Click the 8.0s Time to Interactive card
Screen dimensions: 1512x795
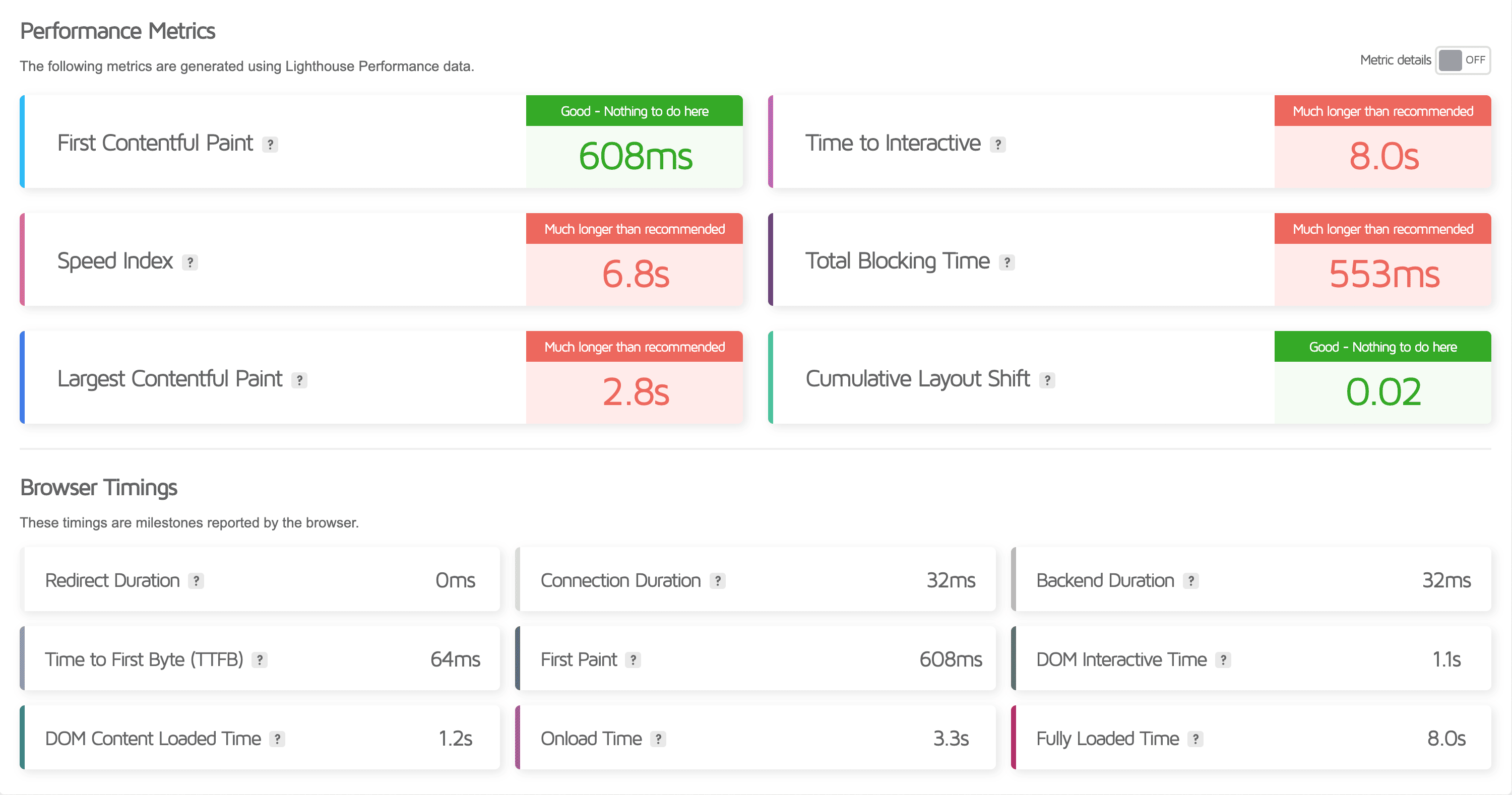(1383, 157)
